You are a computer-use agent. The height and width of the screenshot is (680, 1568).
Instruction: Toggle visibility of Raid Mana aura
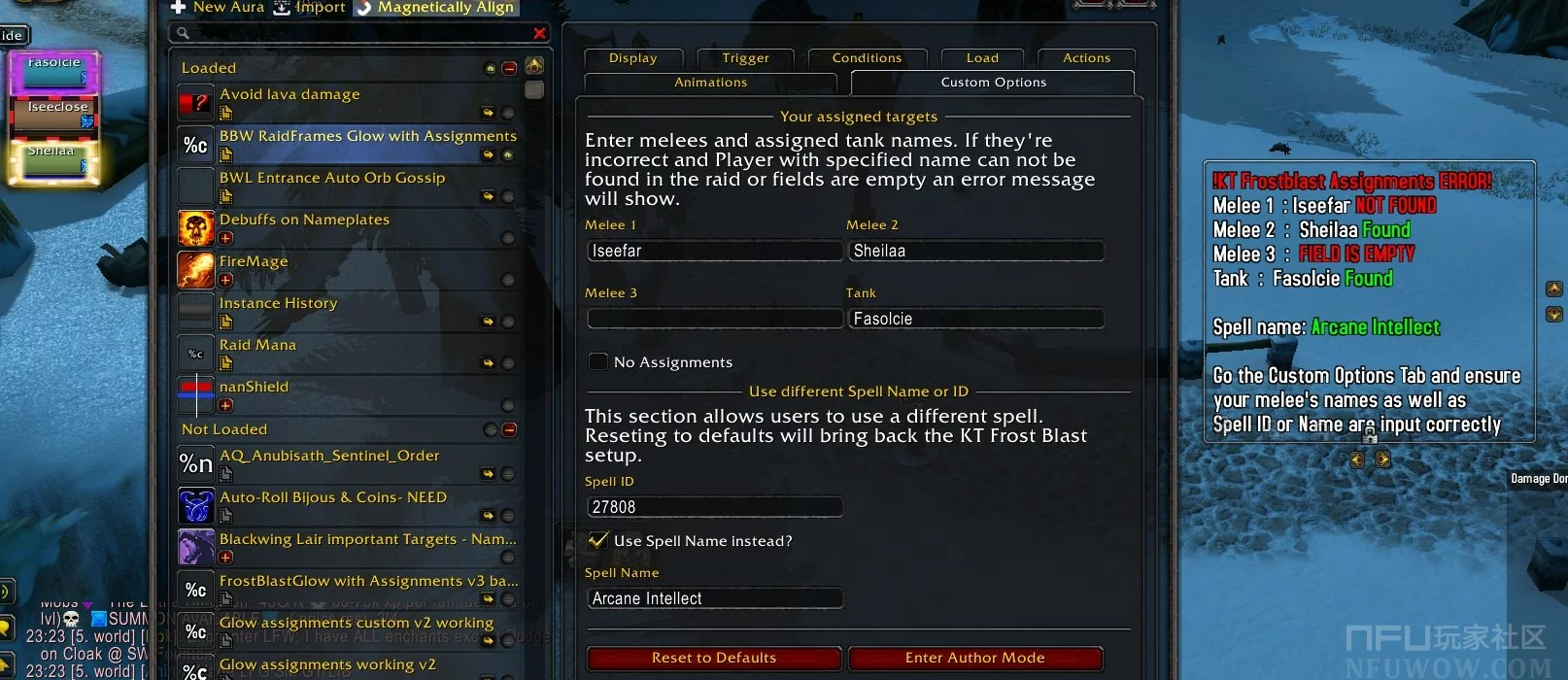coord(507,363)
